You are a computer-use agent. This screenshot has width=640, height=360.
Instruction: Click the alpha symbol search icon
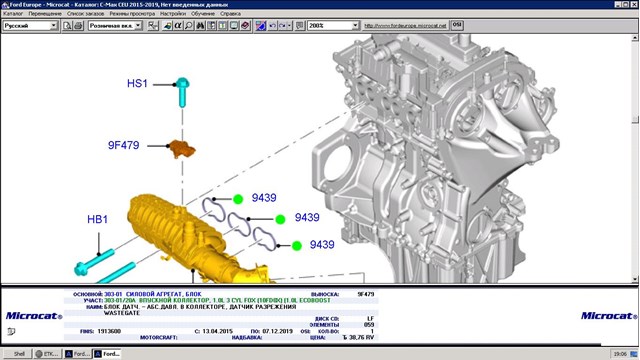pos(178,25)
